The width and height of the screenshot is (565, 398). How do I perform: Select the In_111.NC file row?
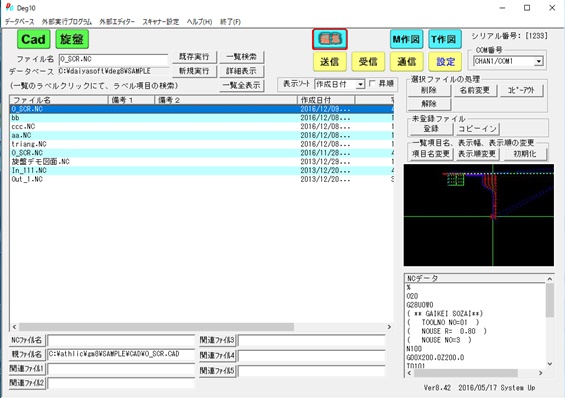click(x=202, y=170)
